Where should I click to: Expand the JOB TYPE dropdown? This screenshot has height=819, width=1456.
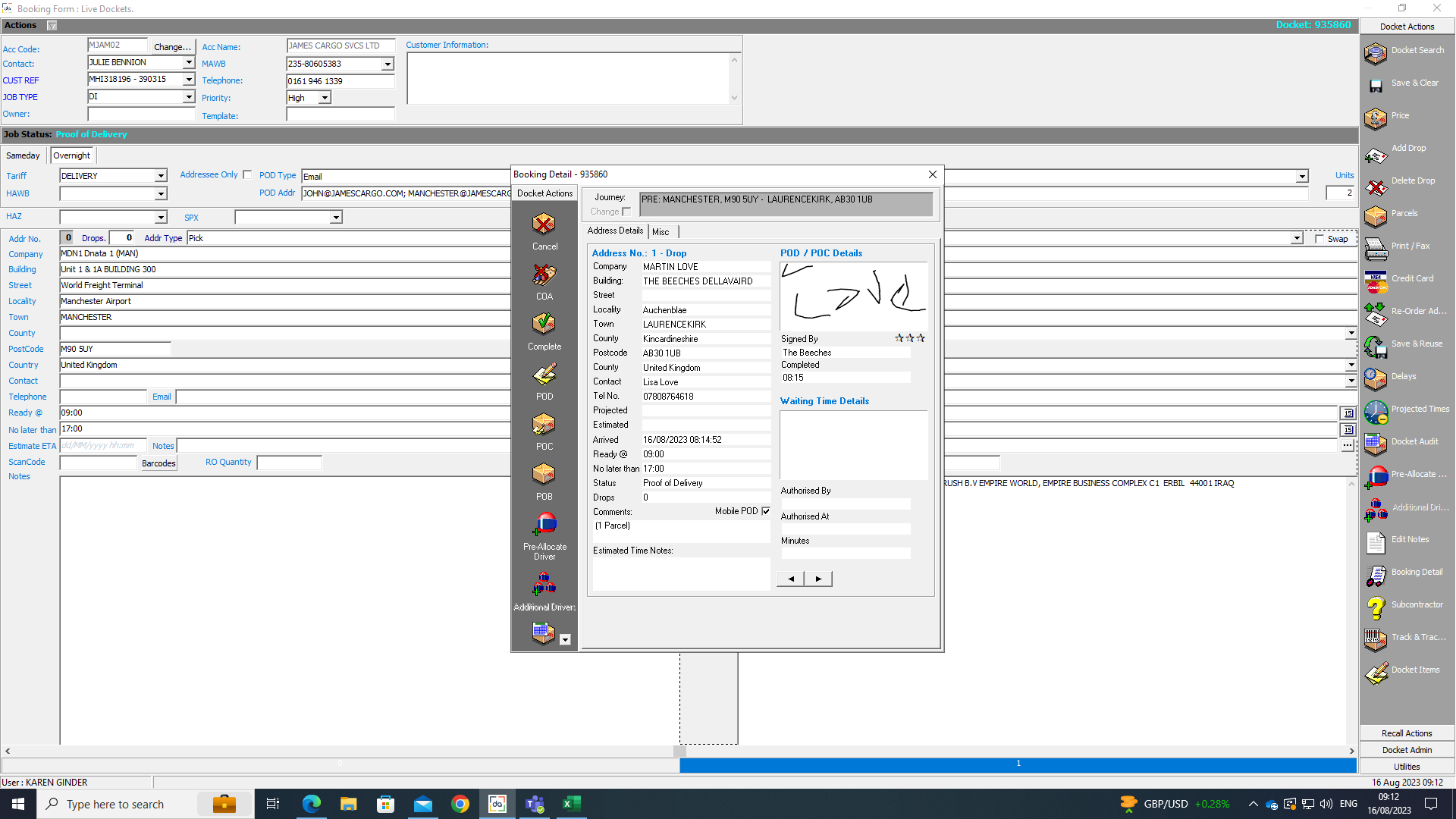coord(189,97)
